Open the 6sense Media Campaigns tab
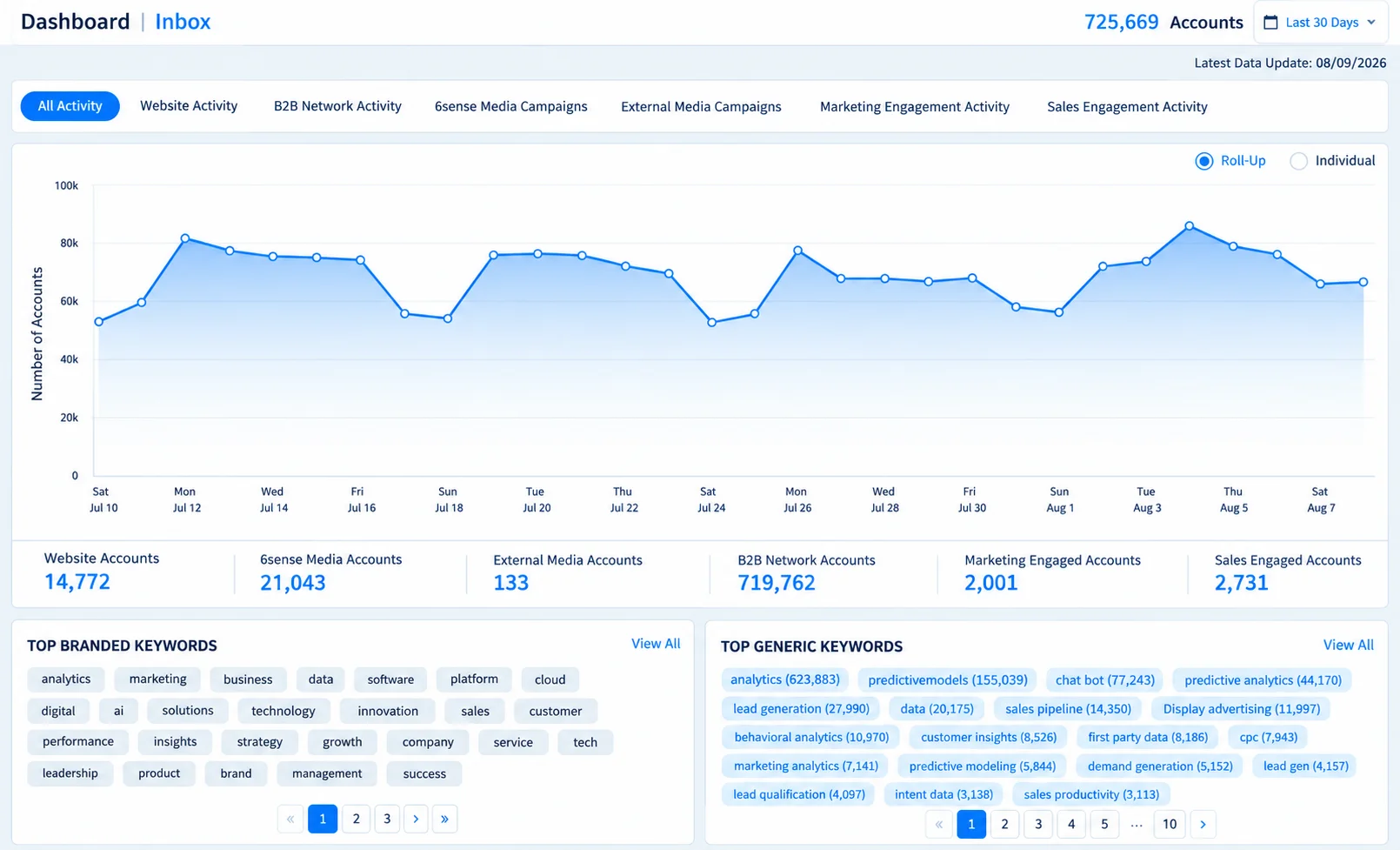Screen dimensions: 1400x850 [x=511, y=106]
